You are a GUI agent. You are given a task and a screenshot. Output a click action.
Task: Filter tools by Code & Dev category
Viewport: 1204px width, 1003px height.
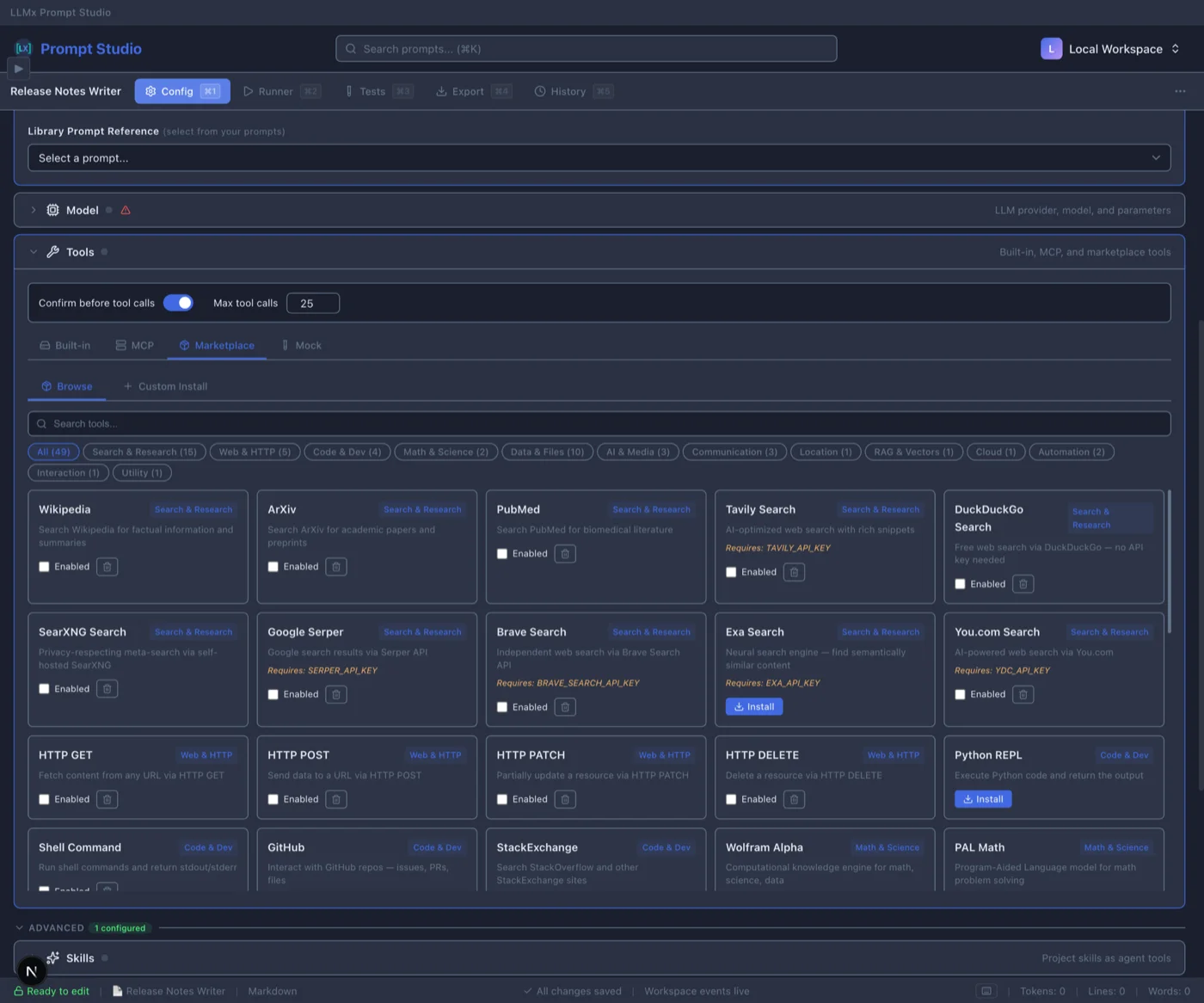click(x=347, y=452)
